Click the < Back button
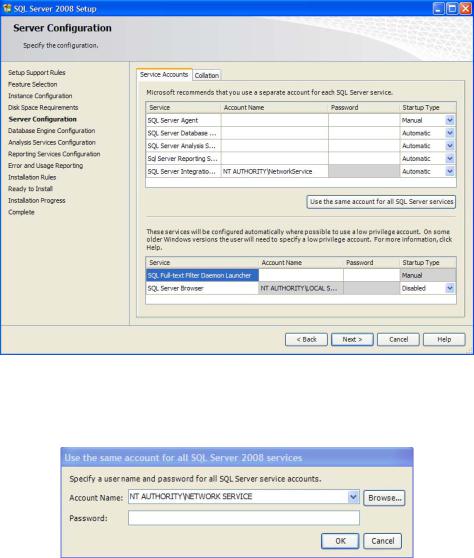Screen dimensions: 474x558 (306, 339)
